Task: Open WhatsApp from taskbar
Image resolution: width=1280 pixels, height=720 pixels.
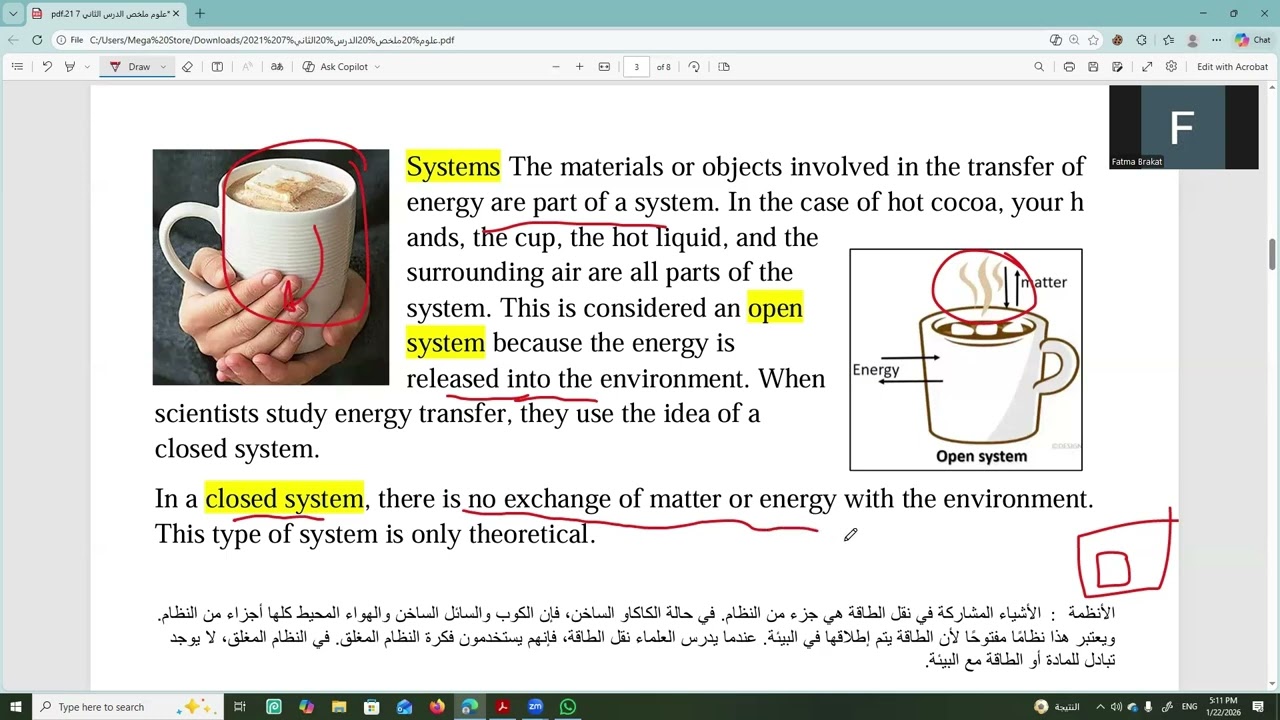Action: (568, 707)
